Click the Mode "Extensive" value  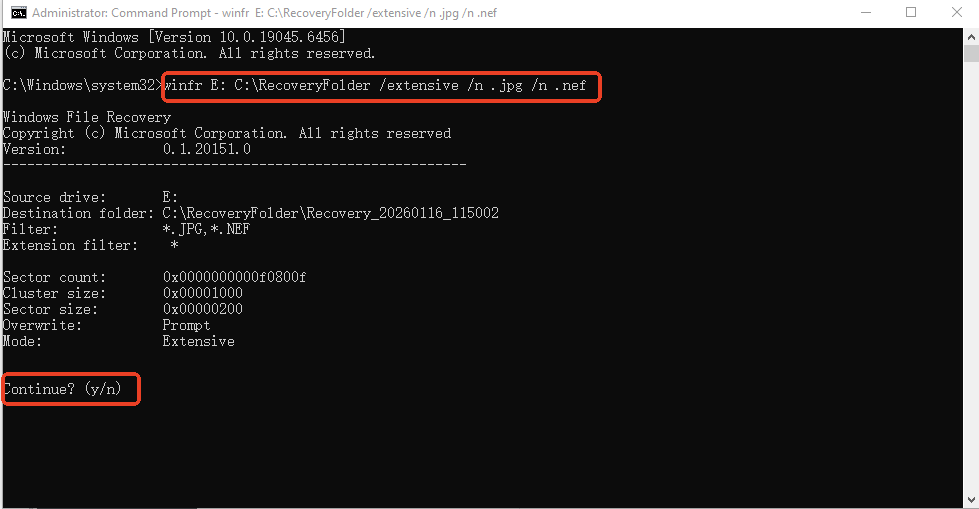198,341
